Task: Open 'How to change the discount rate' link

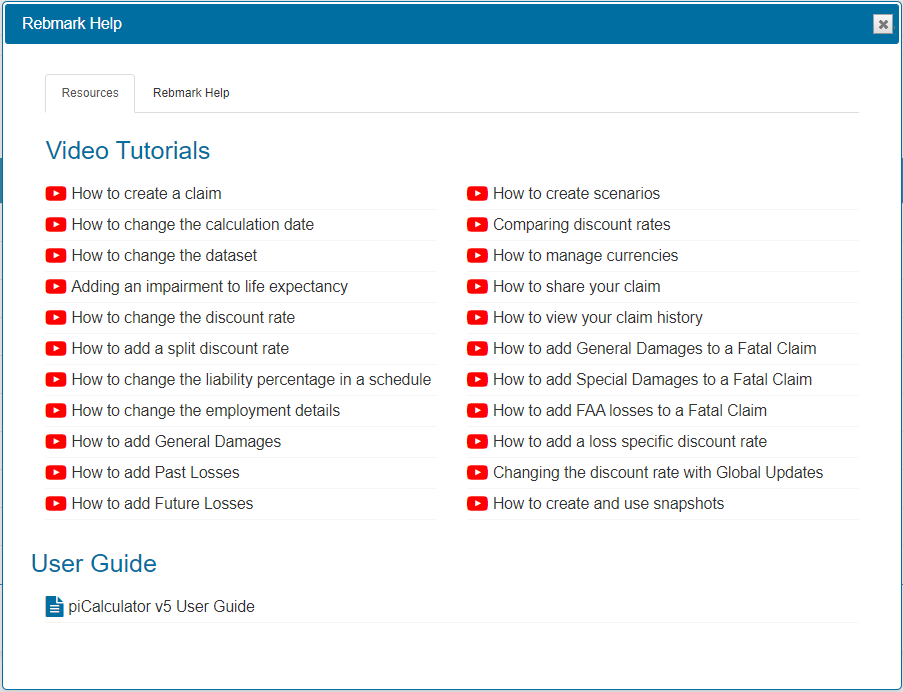Action: (x=183, y=318)
